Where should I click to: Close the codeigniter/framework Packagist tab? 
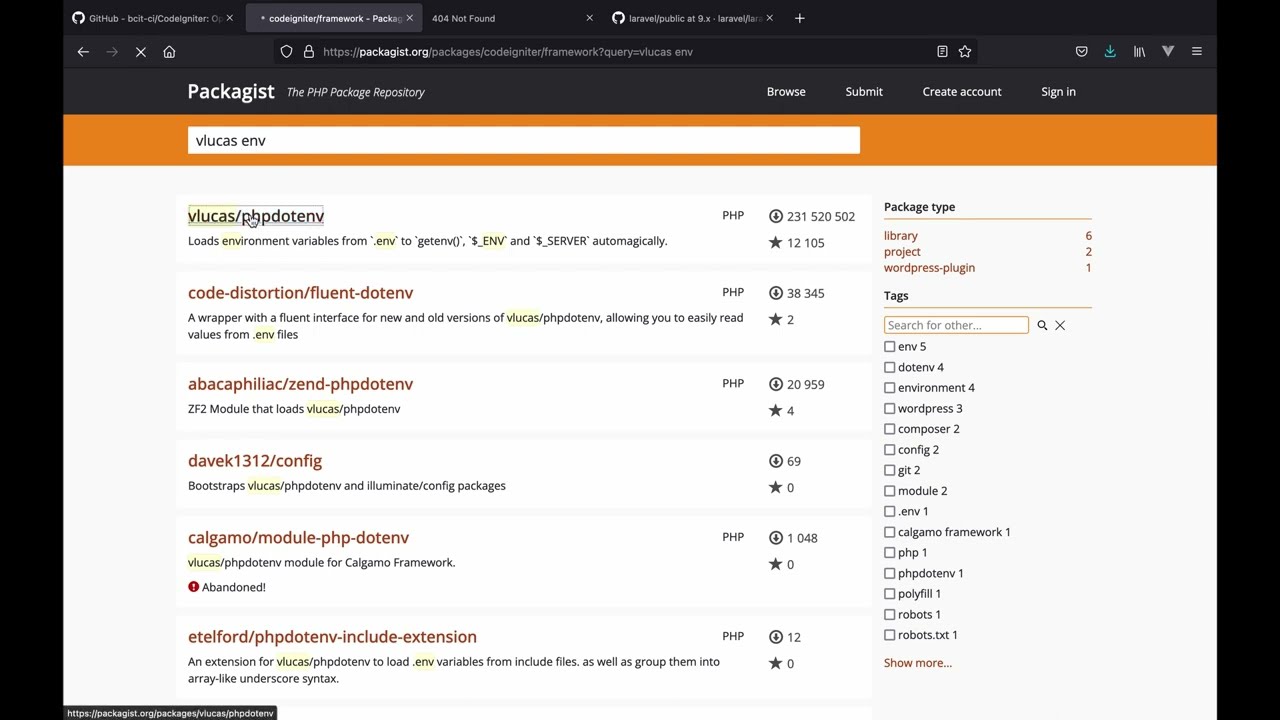[x=409, y=18]
